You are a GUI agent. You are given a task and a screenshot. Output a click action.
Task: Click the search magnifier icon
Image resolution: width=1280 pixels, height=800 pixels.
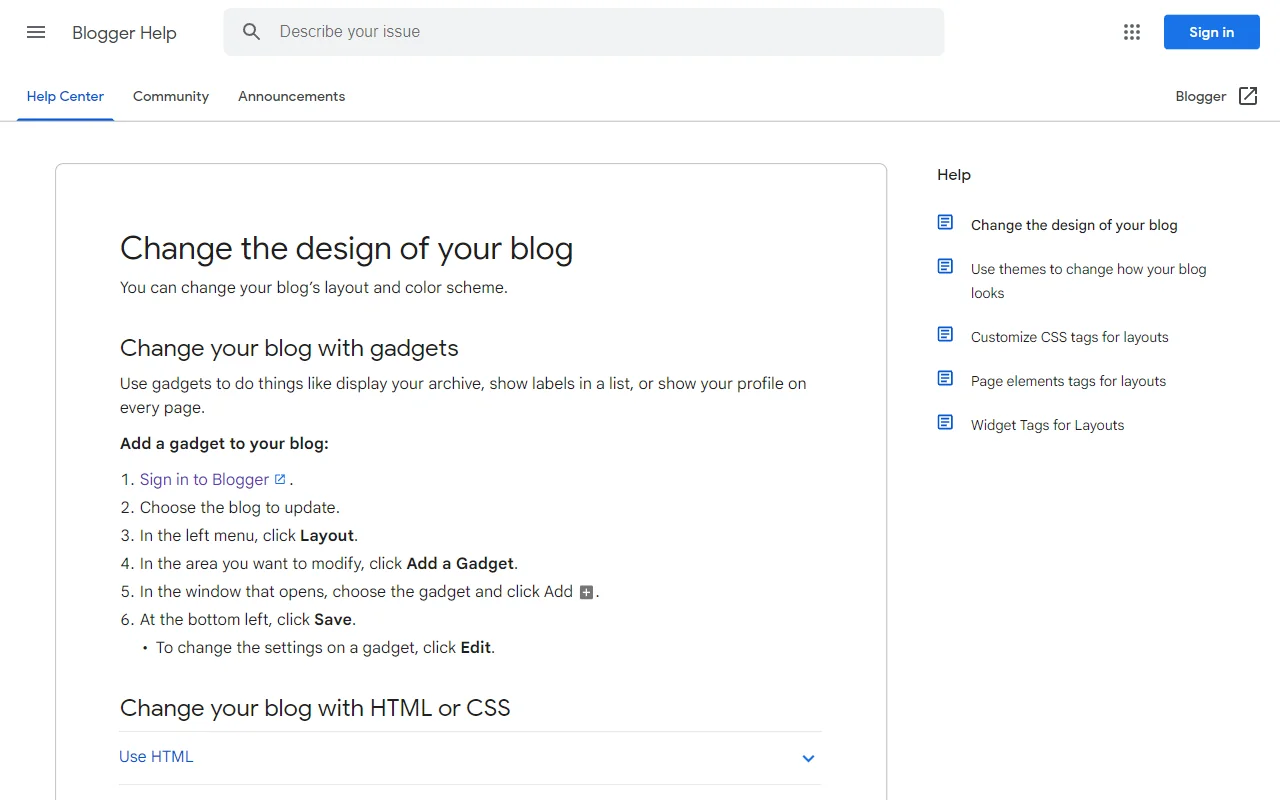tap(252, 32)
